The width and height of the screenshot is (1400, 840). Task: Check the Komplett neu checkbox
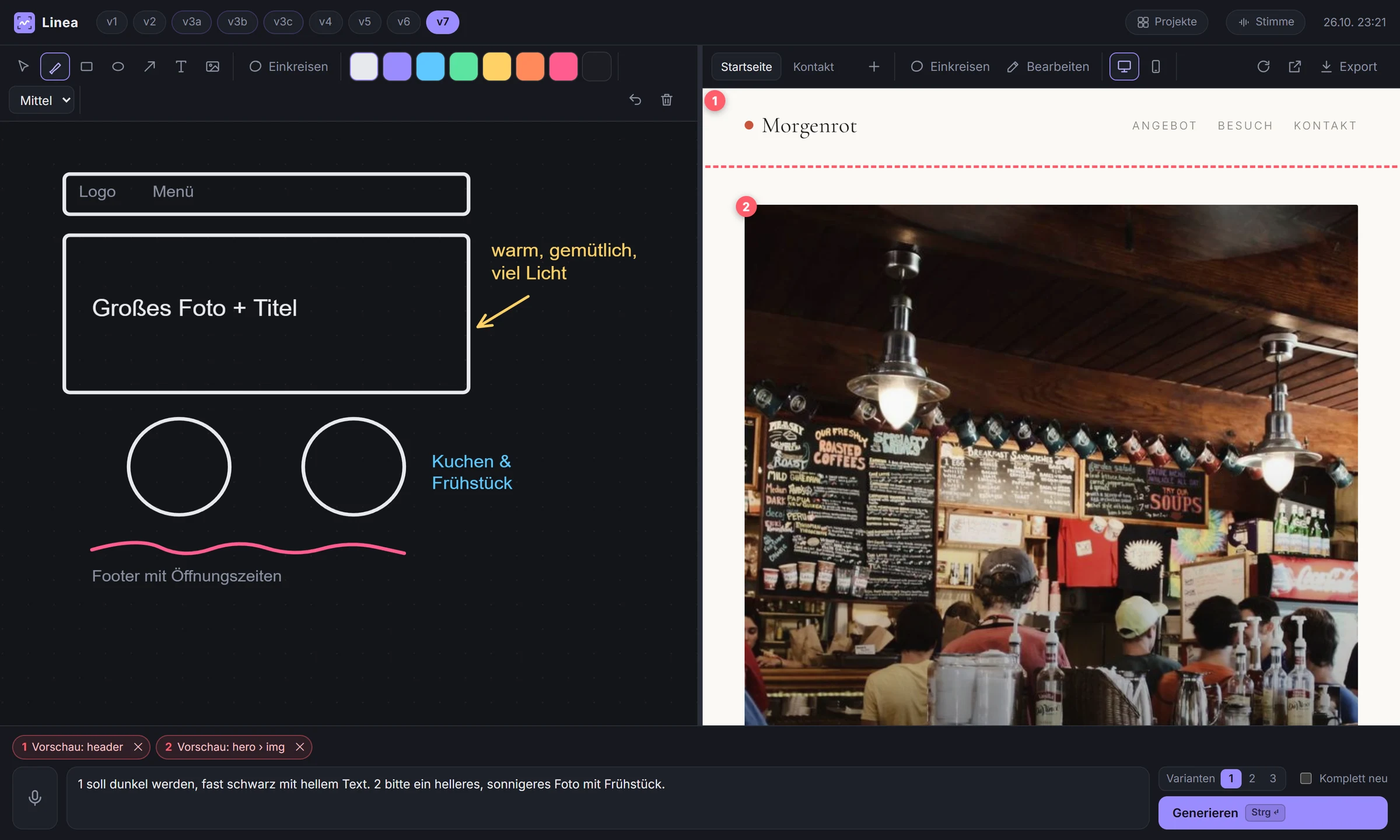1306,778
